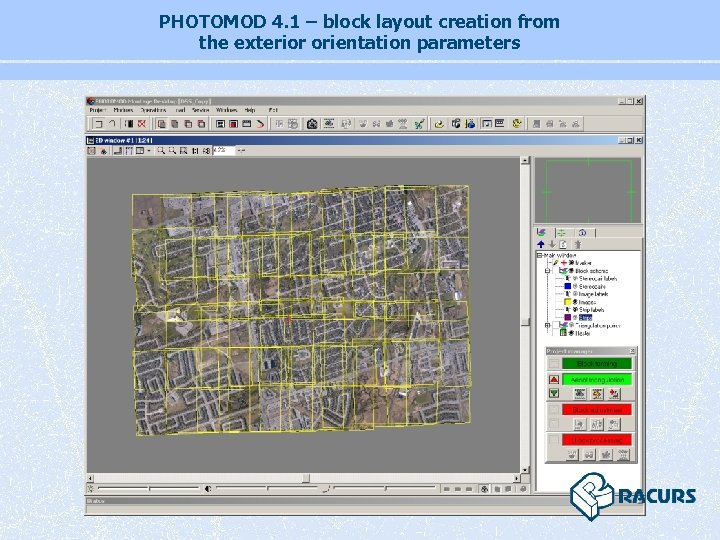
Task: Toggle visibility eye of the Images layer
Action: (575, 302)
